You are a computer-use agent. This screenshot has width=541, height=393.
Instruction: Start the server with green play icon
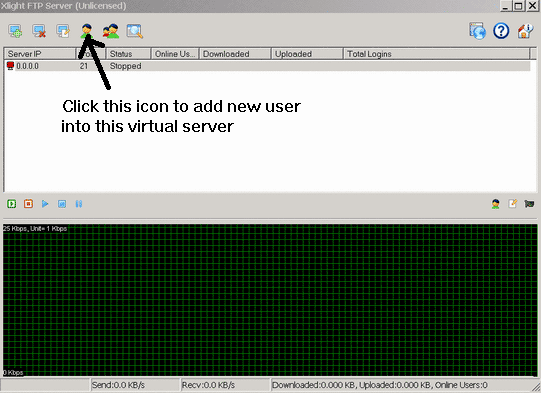(x=11, y=204)
